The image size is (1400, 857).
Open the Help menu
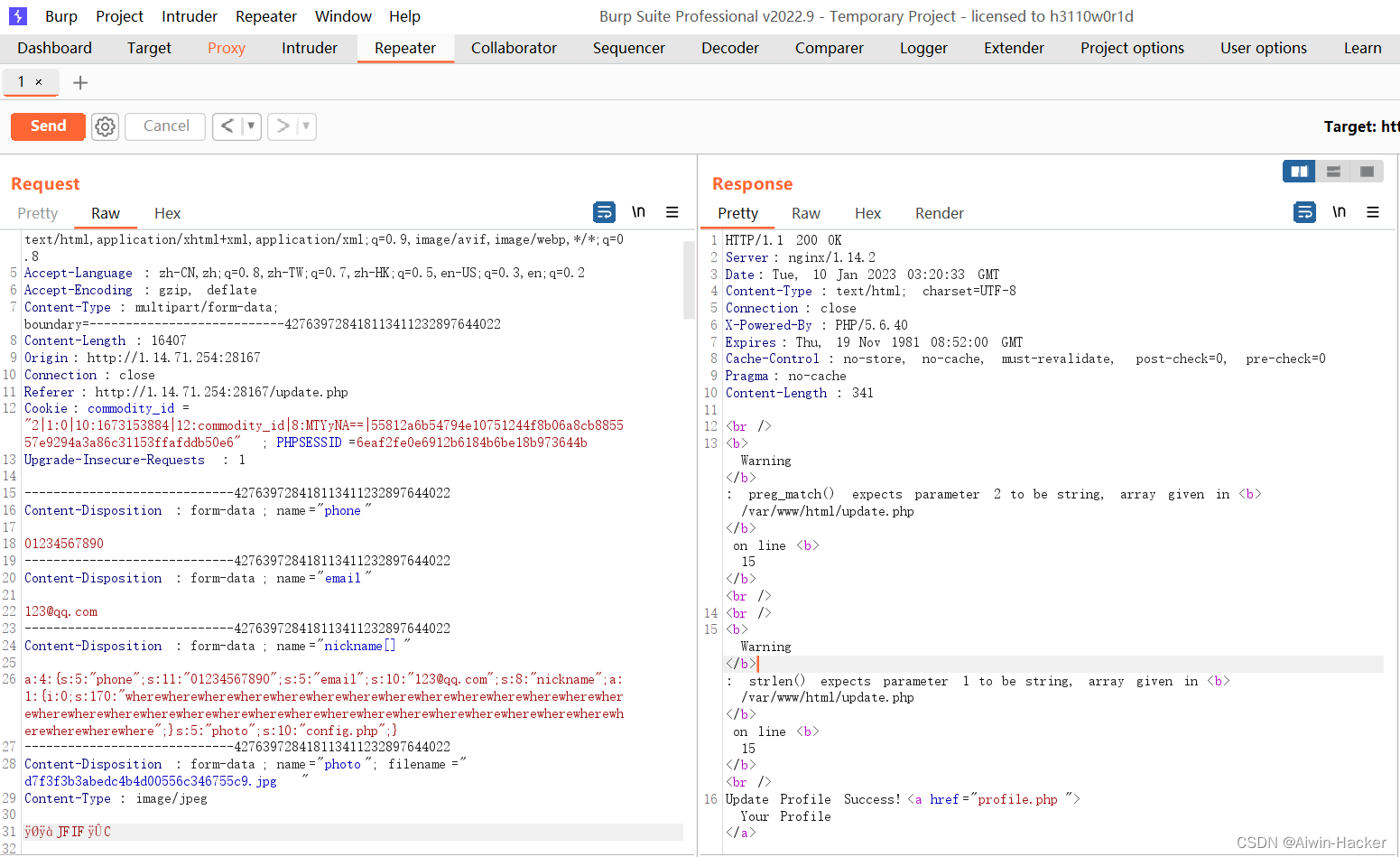404,16
